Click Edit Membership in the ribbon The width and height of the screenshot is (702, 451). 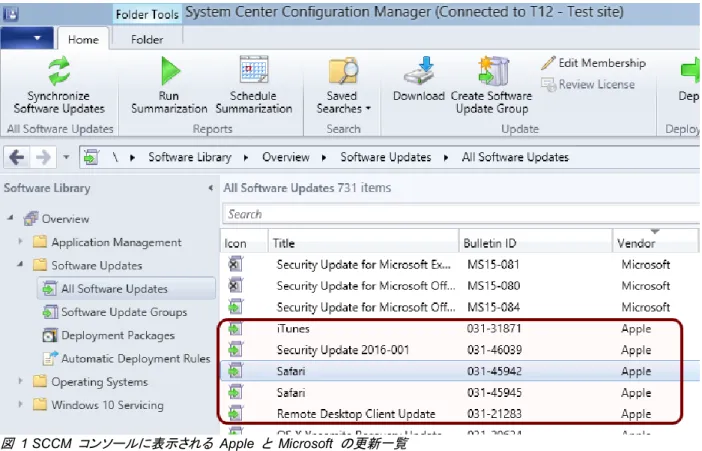(593, 63)
